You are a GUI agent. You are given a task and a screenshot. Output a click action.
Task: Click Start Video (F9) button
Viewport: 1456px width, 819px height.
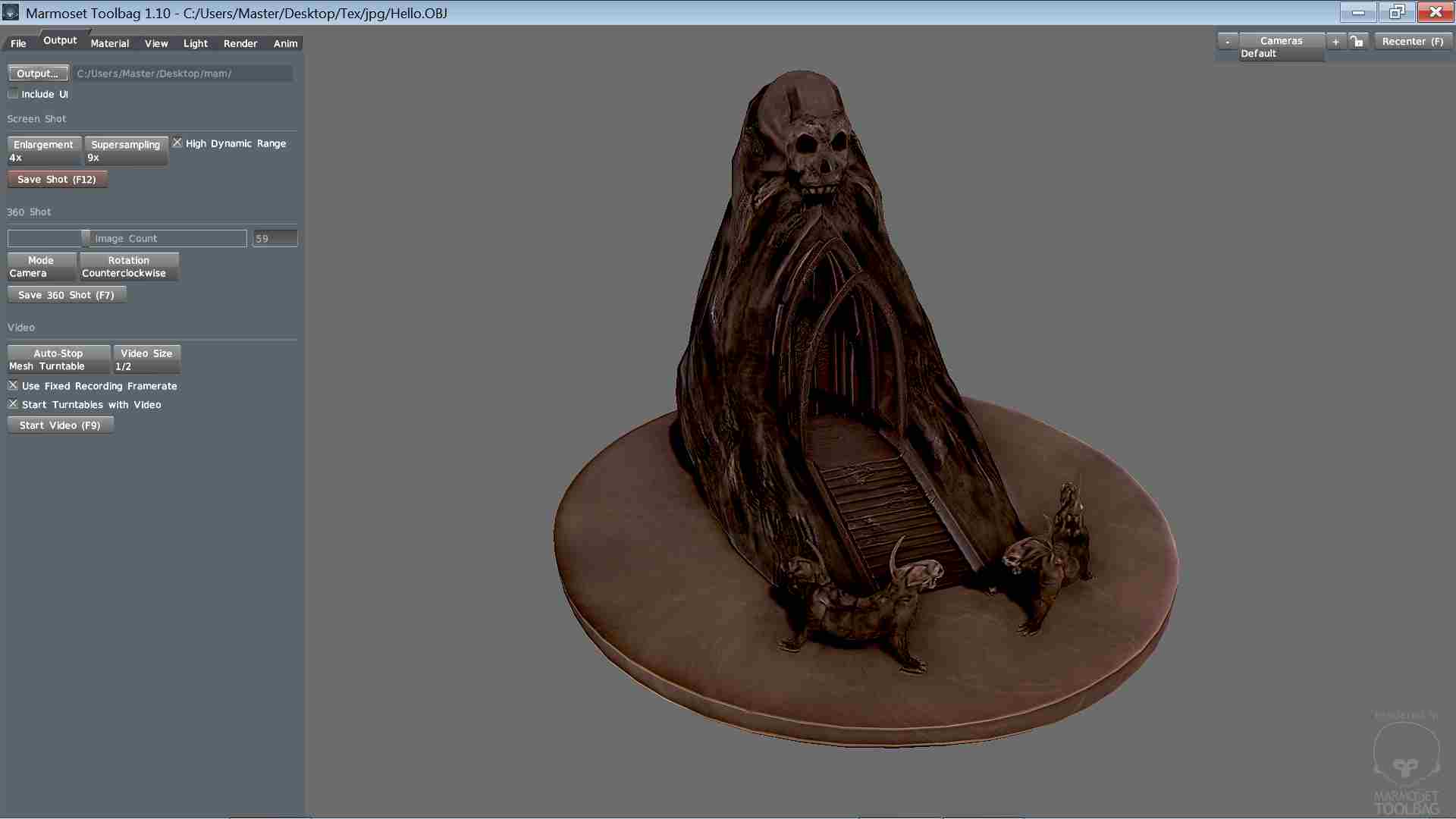(x=60, y=425)
